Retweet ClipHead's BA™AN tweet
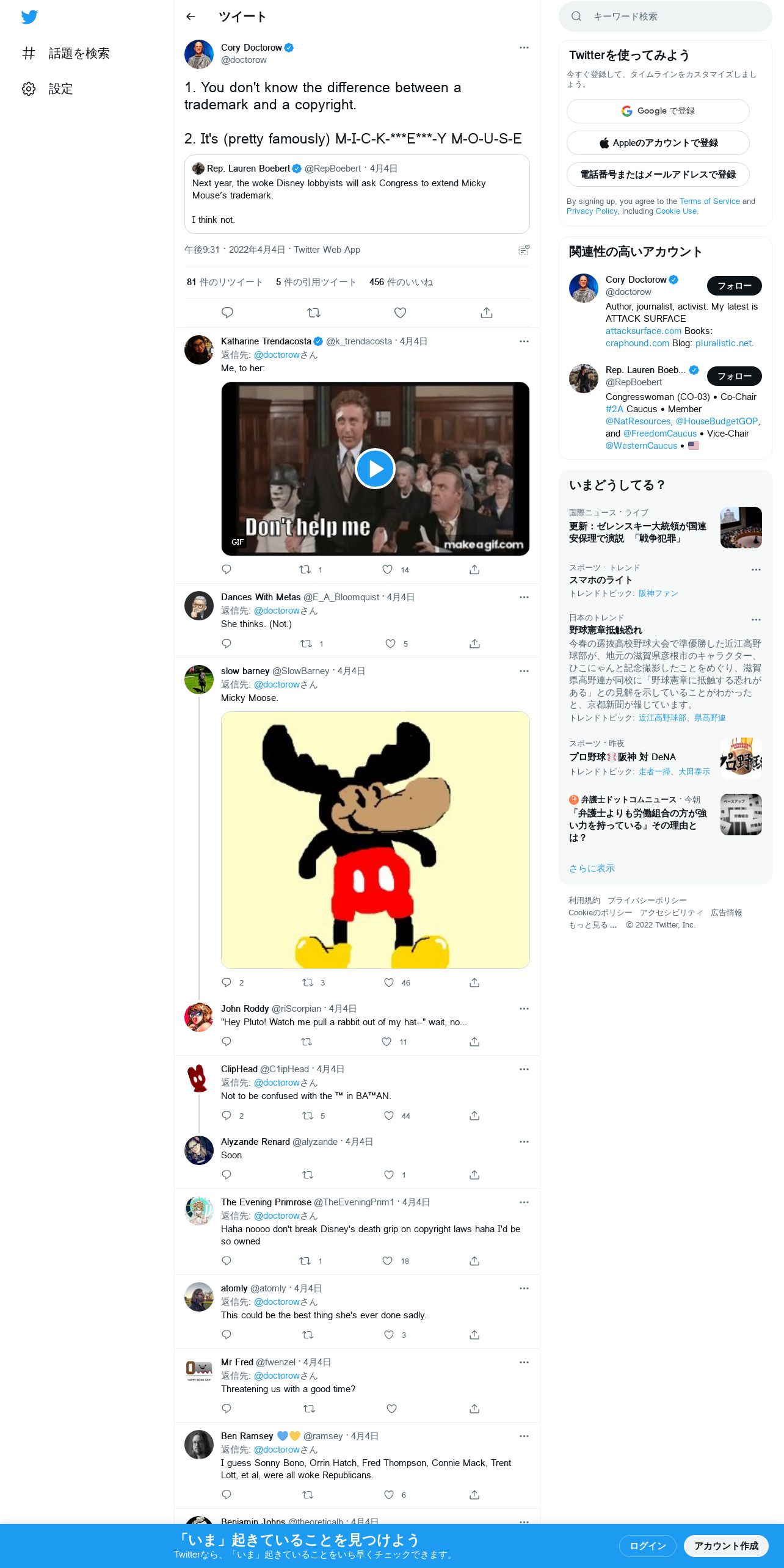The image size is (784, 1568). coord(308,1116)
